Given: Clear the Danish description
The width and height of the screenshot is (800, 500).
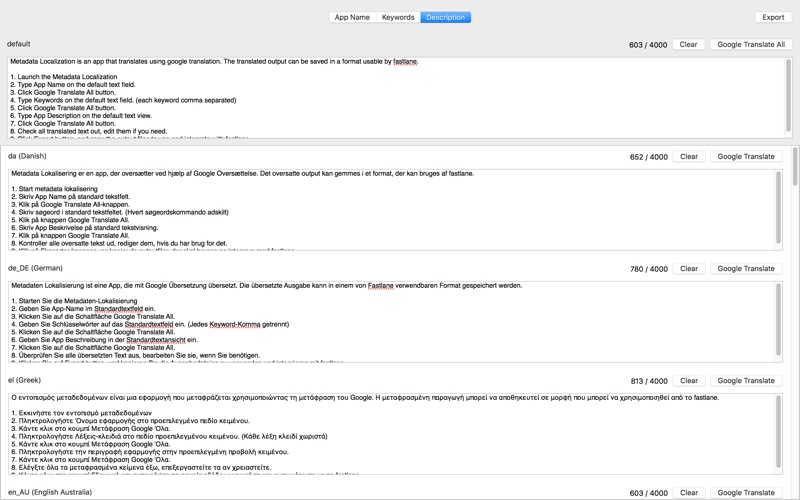Looking at the screenshot, I should tap(689, 157).
